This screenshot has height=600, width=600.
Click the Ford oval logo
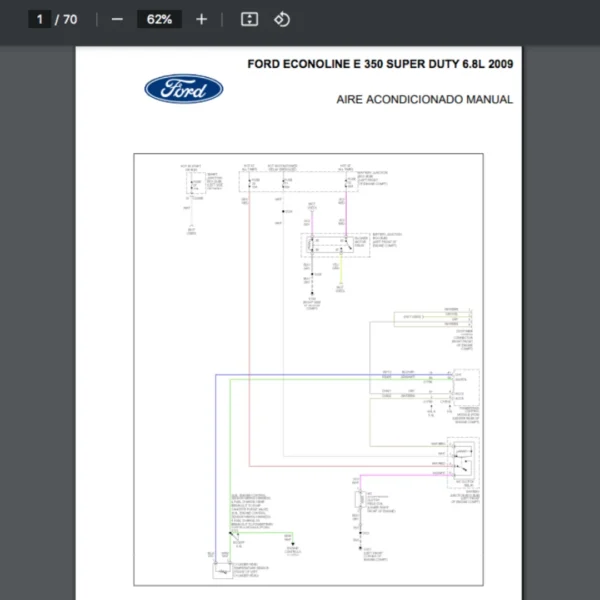click(183, 89)
